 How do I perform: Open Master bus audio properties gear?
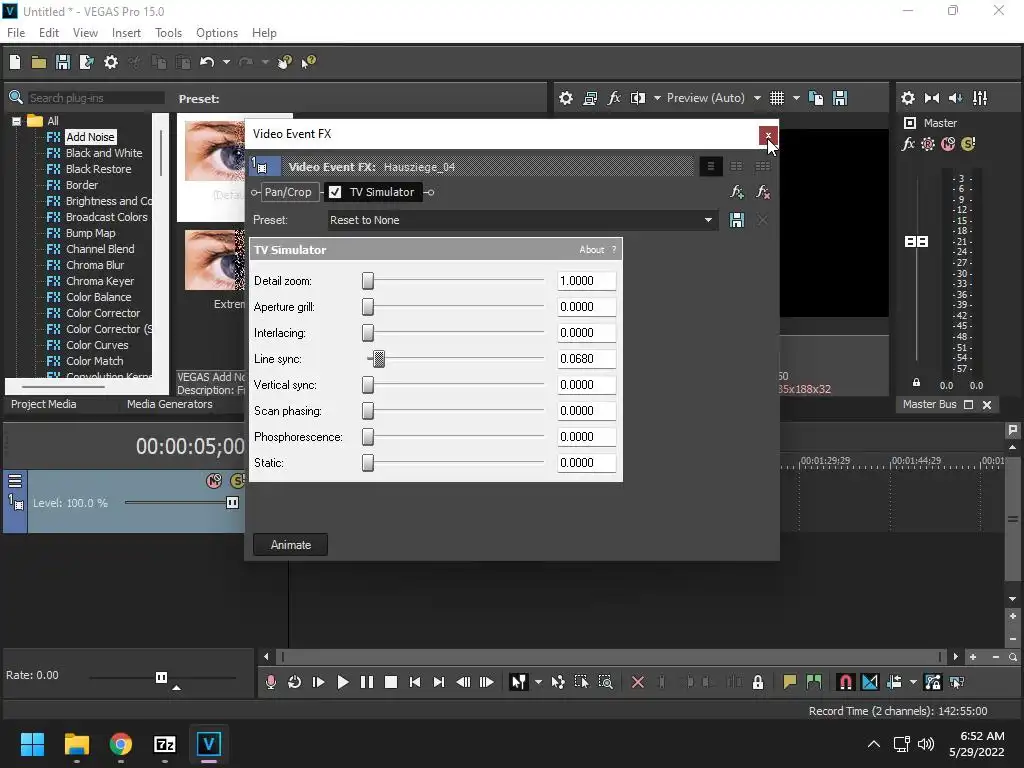pos(908,98)
